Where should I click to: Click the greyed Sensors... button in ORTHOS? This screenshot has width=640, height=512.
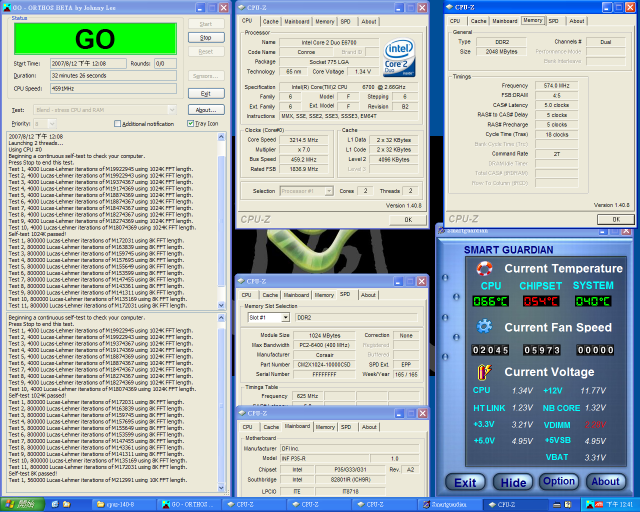click(206, 76)
